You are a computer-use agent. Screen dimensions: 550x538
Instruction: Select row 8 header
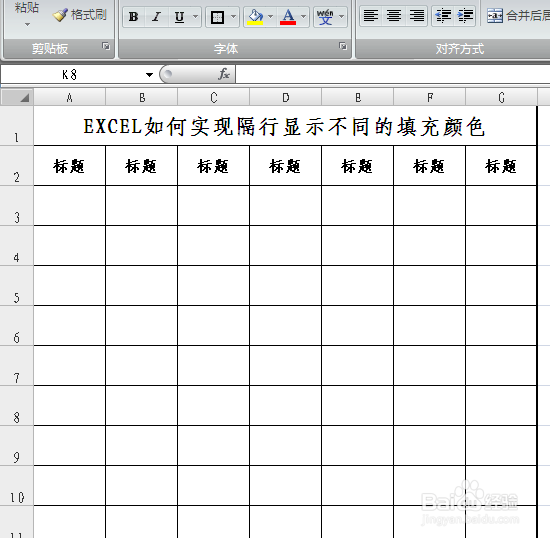pyautogui.click(x=16, y=405)
